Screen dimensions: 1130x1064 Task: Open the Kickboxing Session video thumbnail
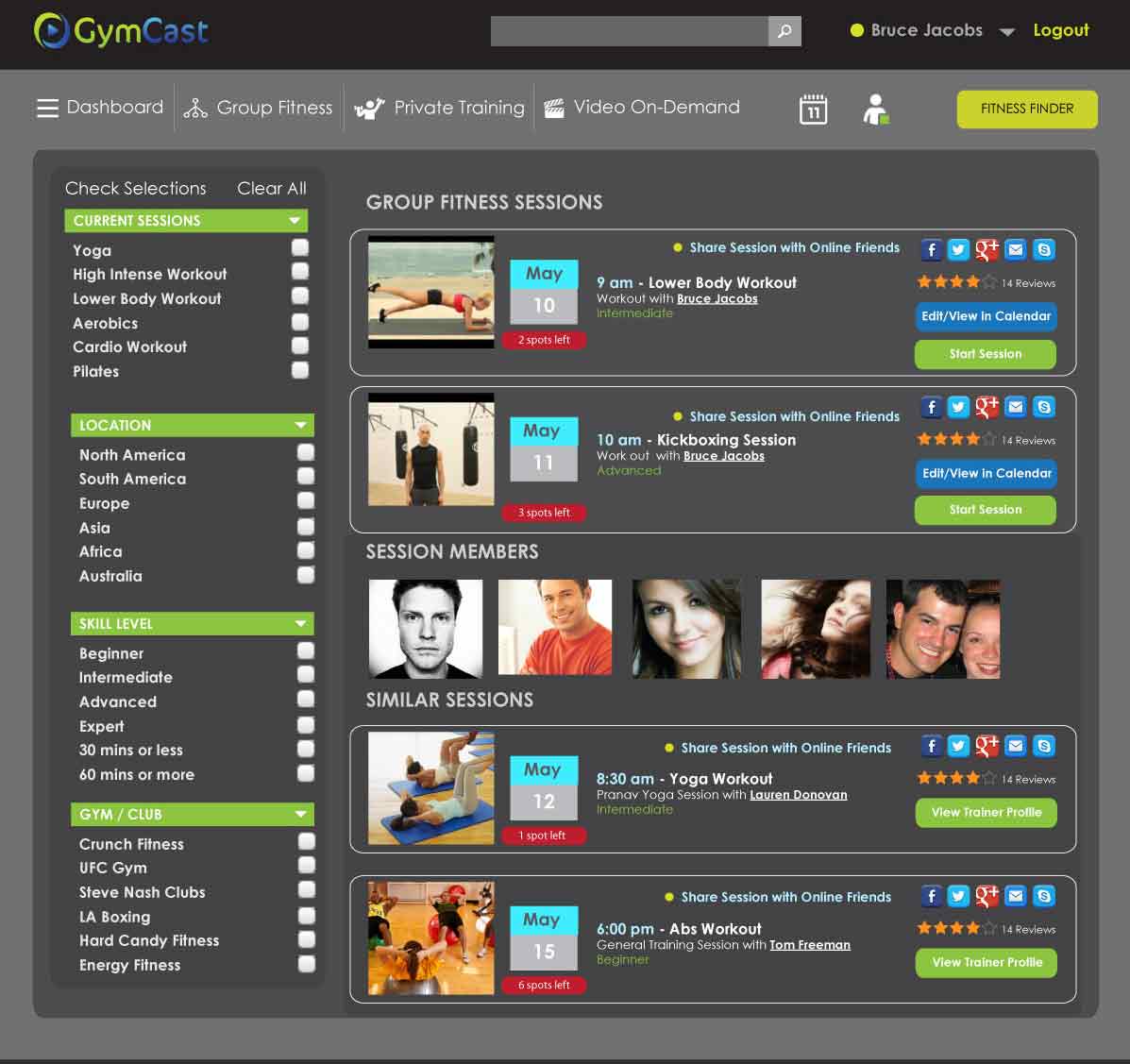tap(431, 449)
